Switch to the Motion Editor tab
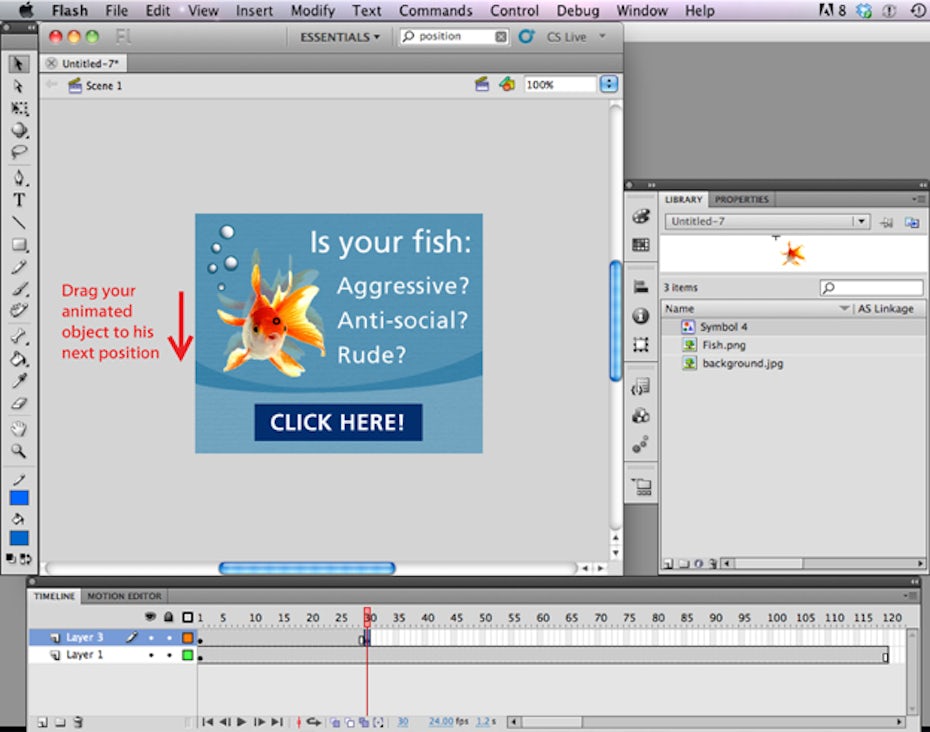The width and height of the screenshot is (930, 732). [124, 596]
